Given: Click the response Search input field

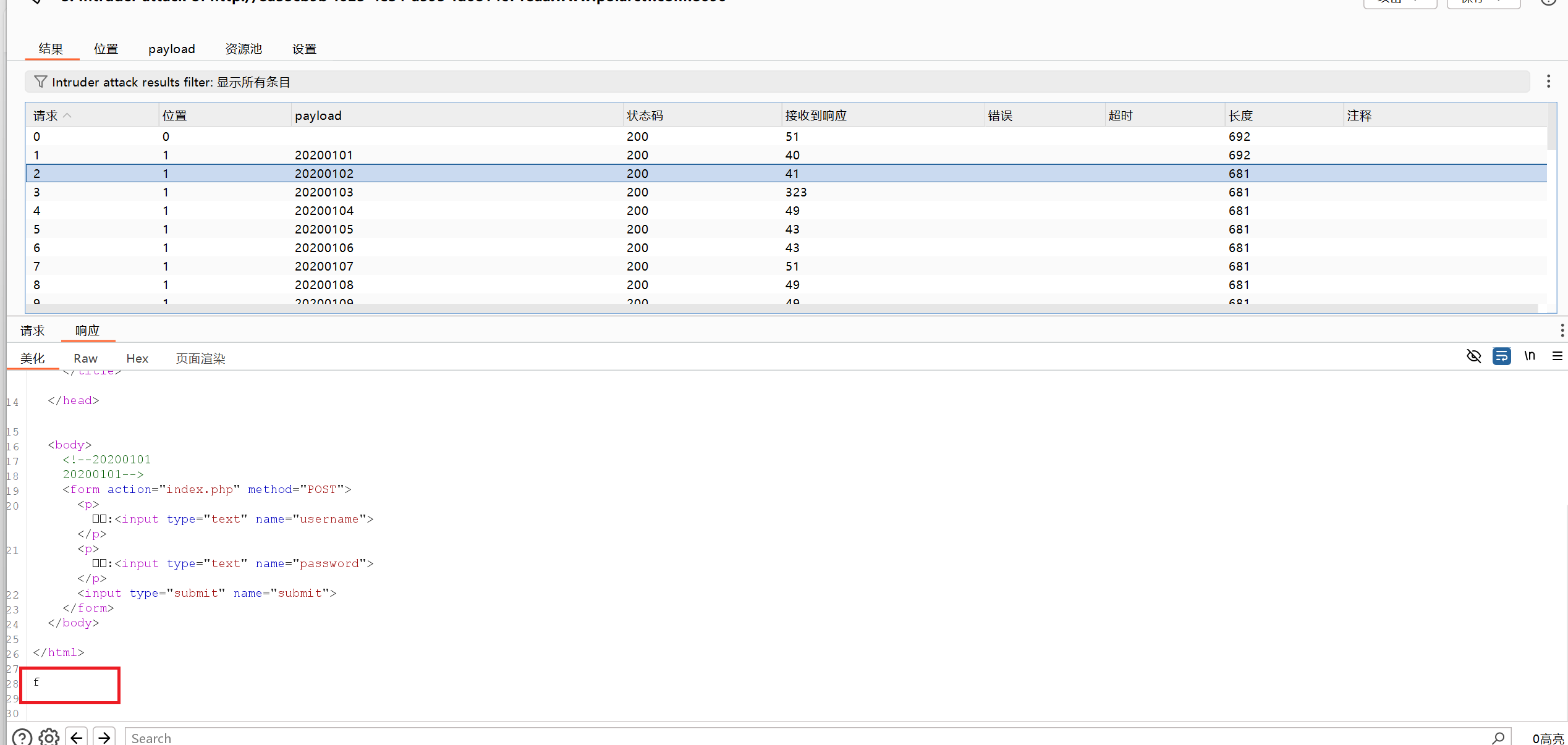Looking at the screenshot, I should pyautogui.click(x=803, y=738).
